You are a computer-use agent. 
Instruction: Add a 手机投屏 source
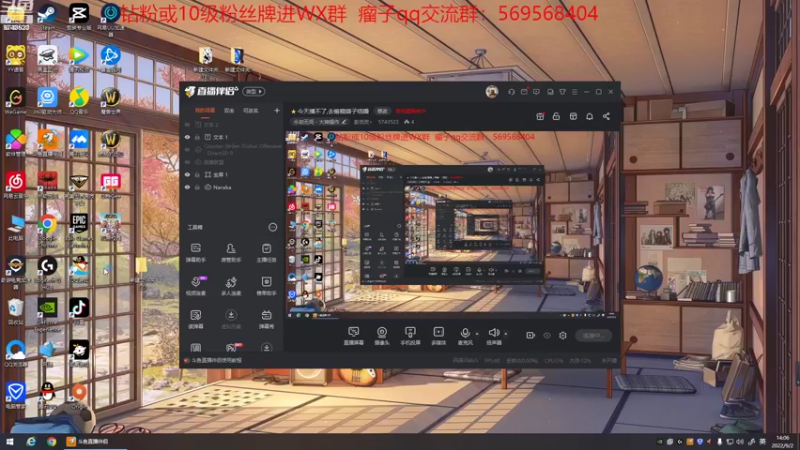coord(410,336)
